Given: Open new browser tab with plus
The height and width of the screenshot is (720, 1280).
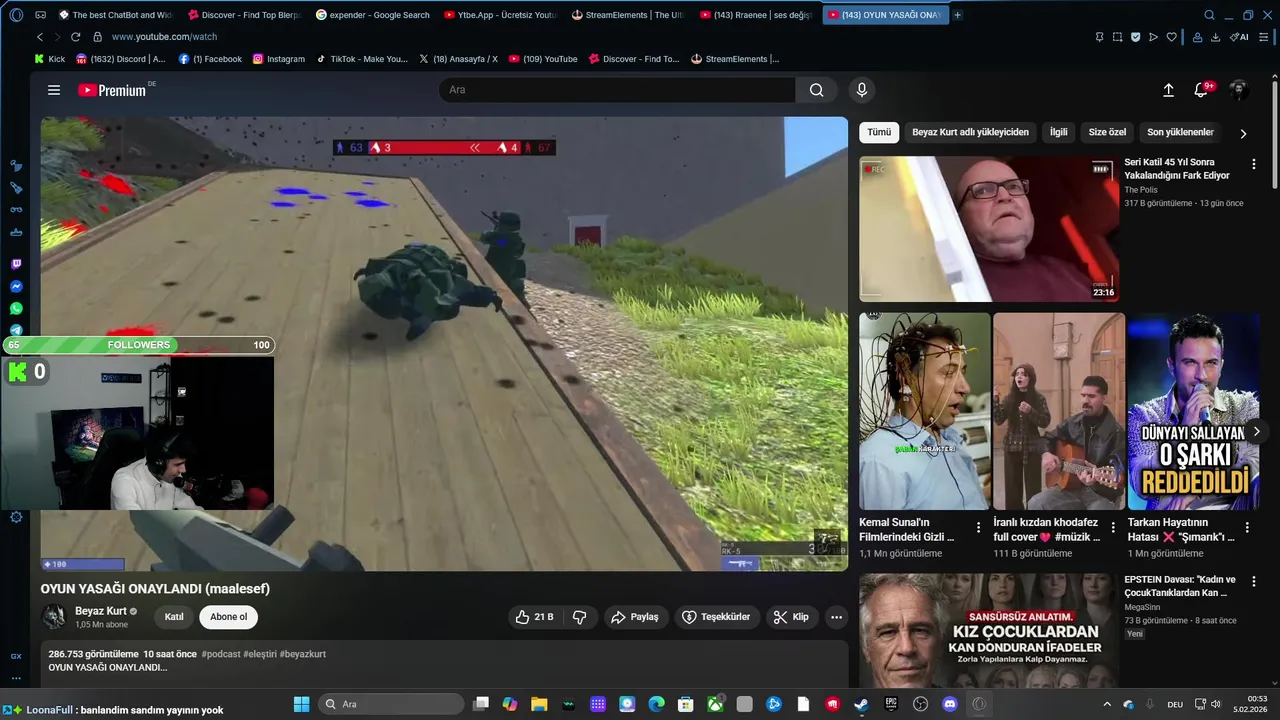Looking at the screenshot, I should click(958, 15).
